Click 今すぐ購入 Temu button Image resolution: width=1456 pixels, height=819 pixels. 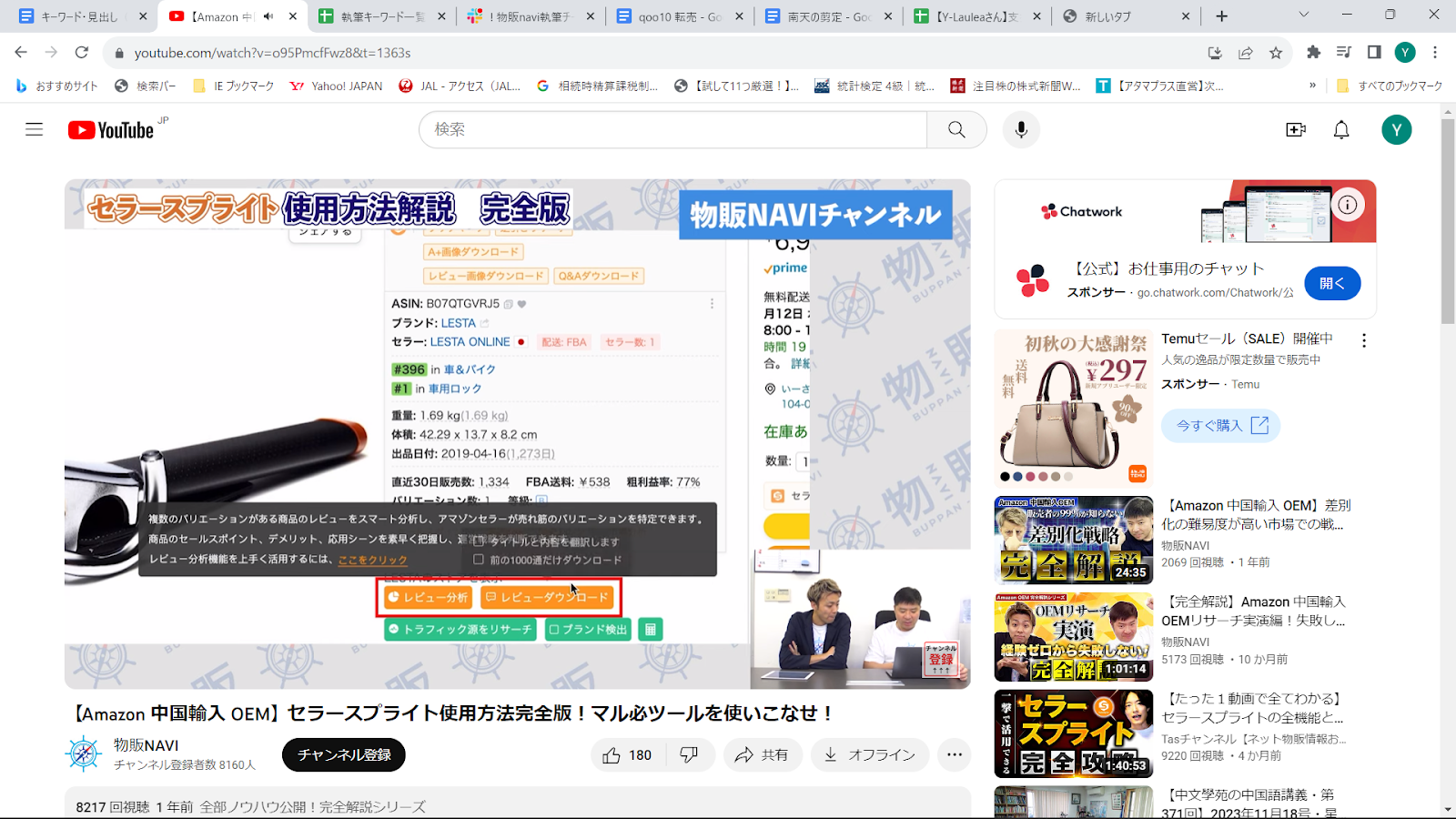pos(1221,425)
